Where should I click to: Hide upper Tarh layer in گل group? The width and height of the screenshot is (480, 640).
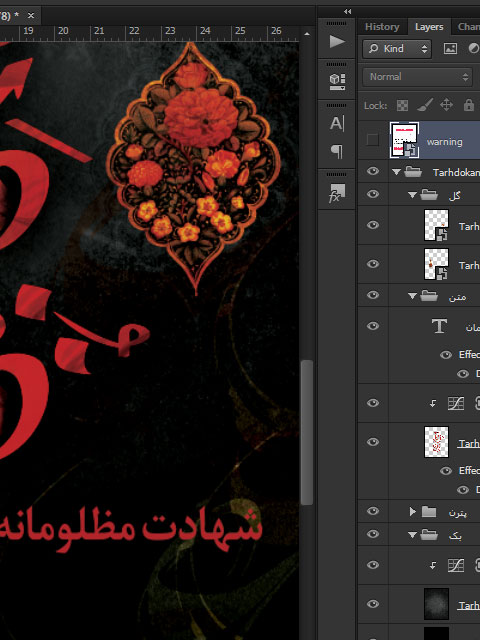(373, 225)
